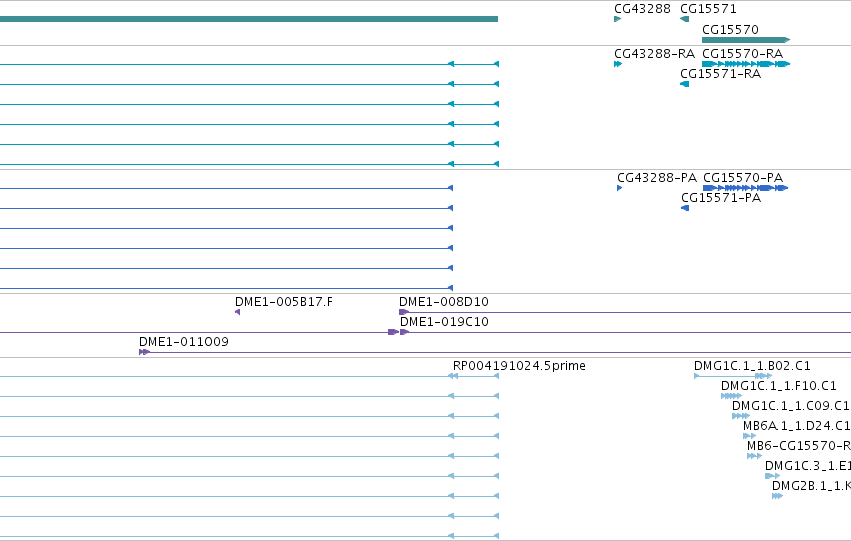Click the long teal gene bar at top
Screen dimensions: 851x541
pyautogui.click(x=249, y=19)
